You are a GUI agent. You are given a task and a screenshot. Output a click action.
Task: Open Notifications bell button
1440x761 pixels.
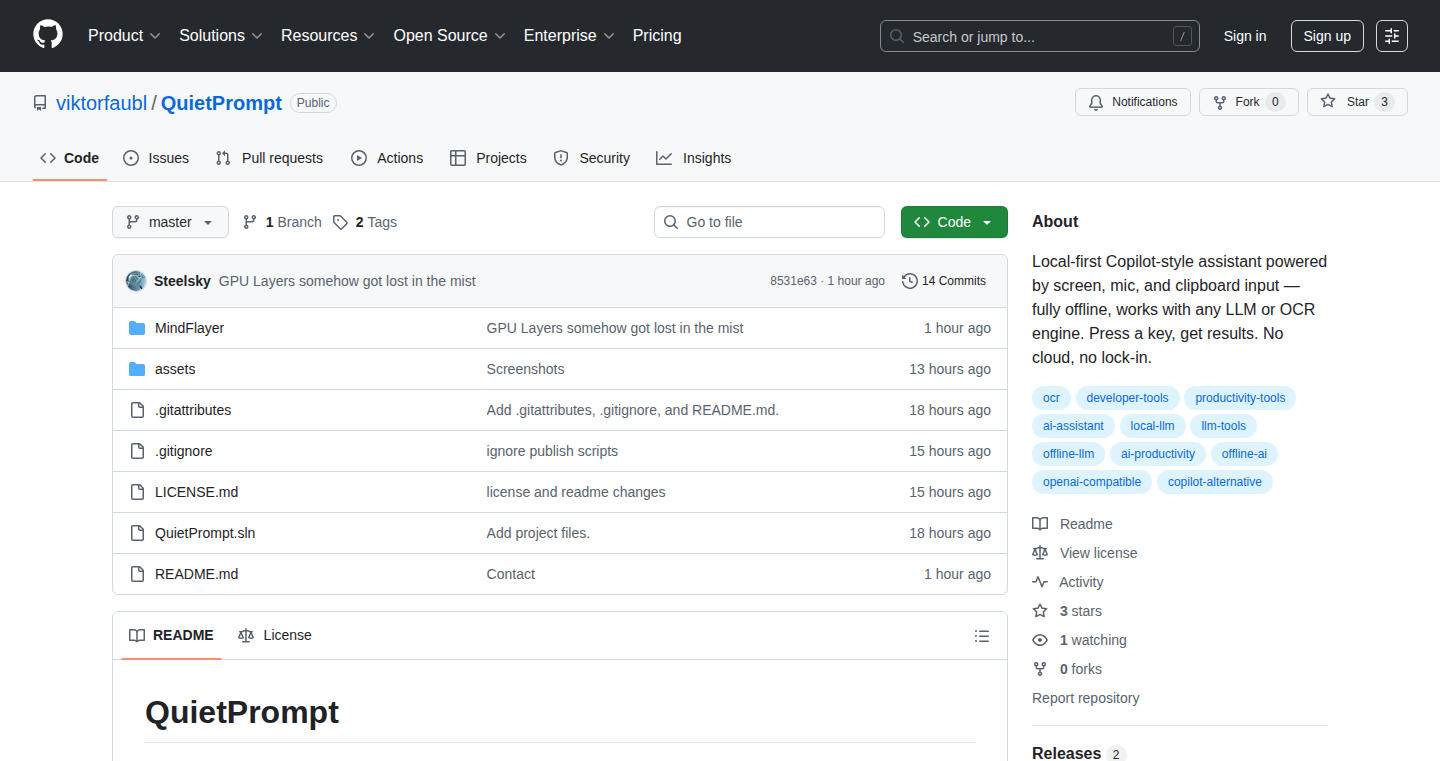pos(1133,102)
